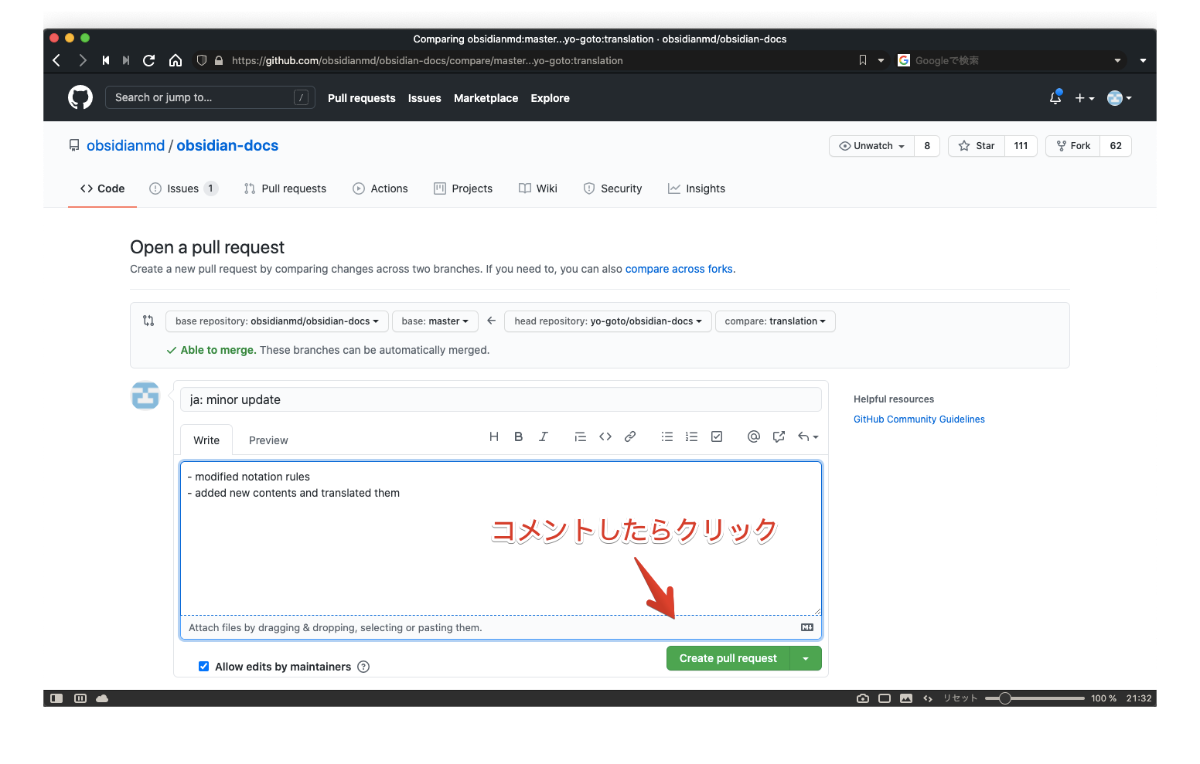The image size is (1200, 764).
Task: Apply italic formatting in the editor
Action: click(x=544, y=437)
